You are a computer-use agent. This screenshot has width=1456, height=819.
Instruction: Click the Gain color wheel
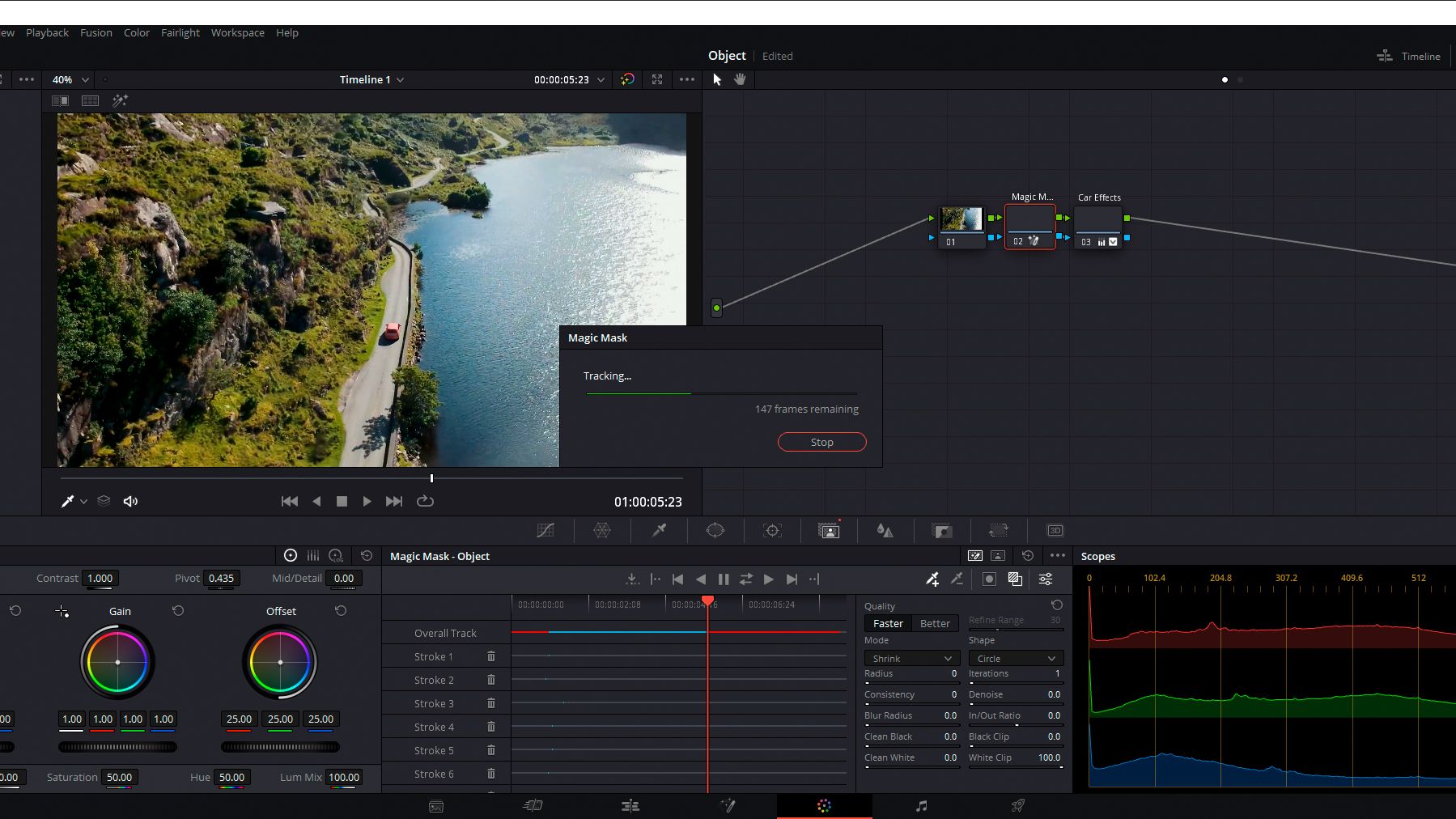point(118,662)
